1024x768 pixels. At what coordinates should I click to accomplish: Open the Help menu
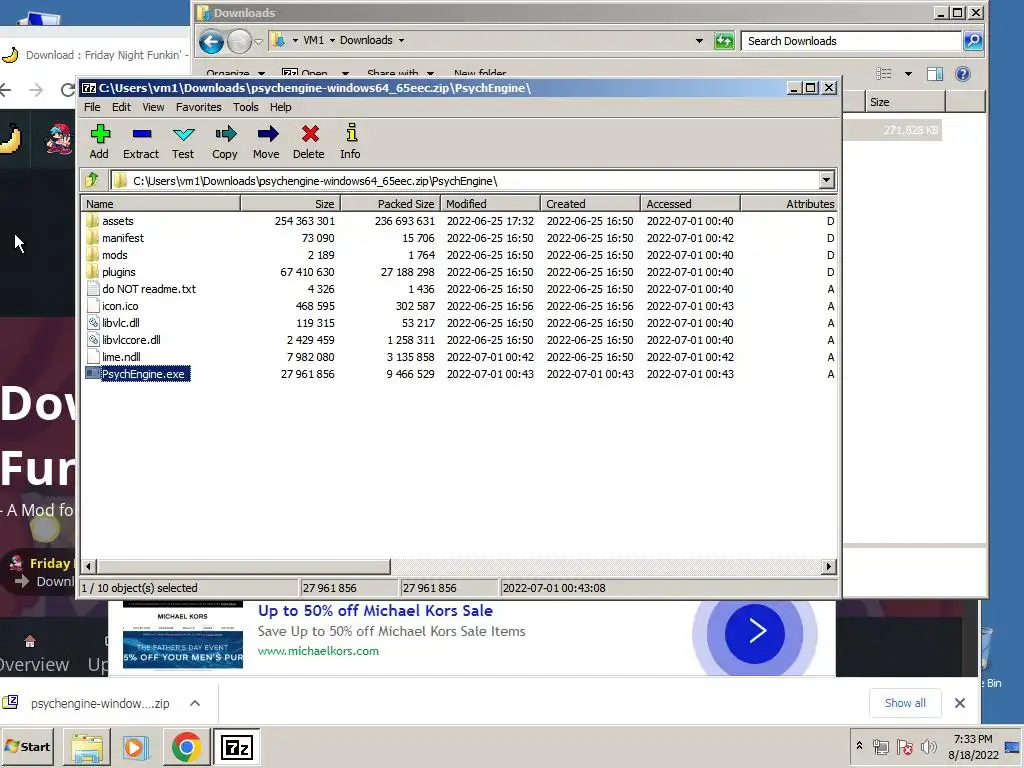click(280, 107)
